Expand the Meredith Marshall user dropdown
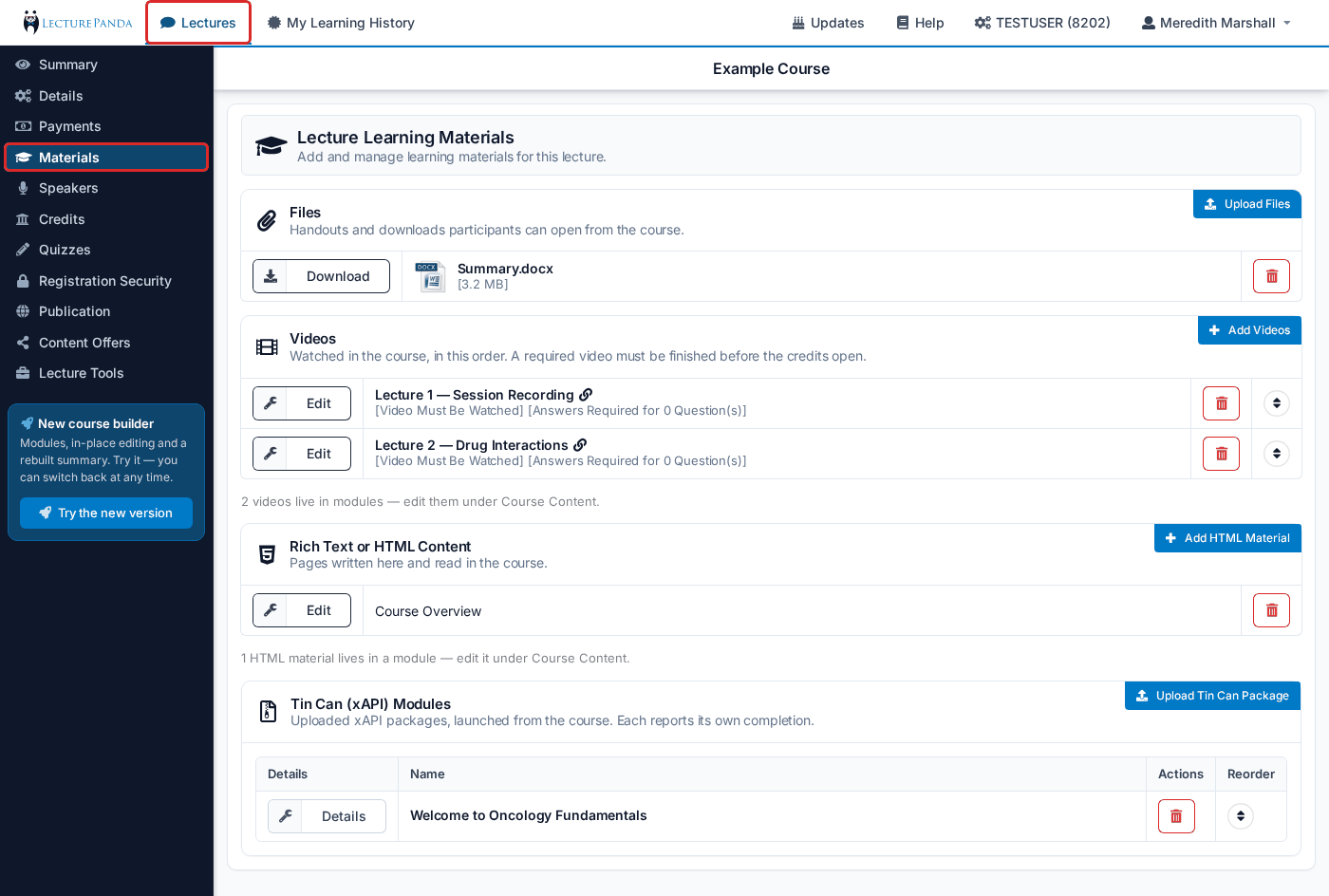Screen dimensions: 1329x896 (x=1216, y=23)
